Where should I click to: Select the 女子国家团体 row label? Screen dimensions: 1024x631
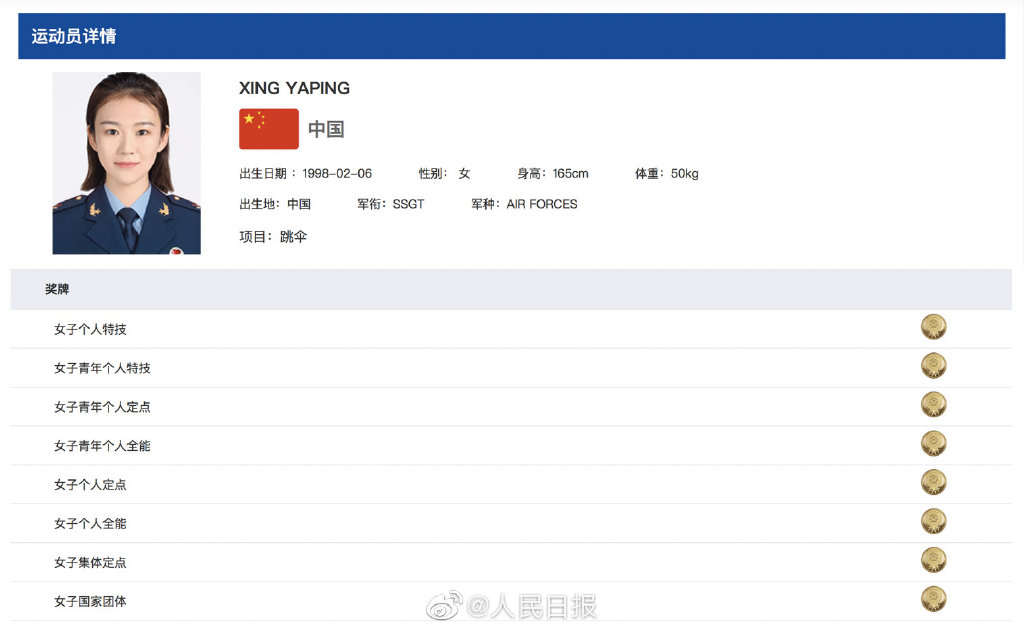pos(90,602)
